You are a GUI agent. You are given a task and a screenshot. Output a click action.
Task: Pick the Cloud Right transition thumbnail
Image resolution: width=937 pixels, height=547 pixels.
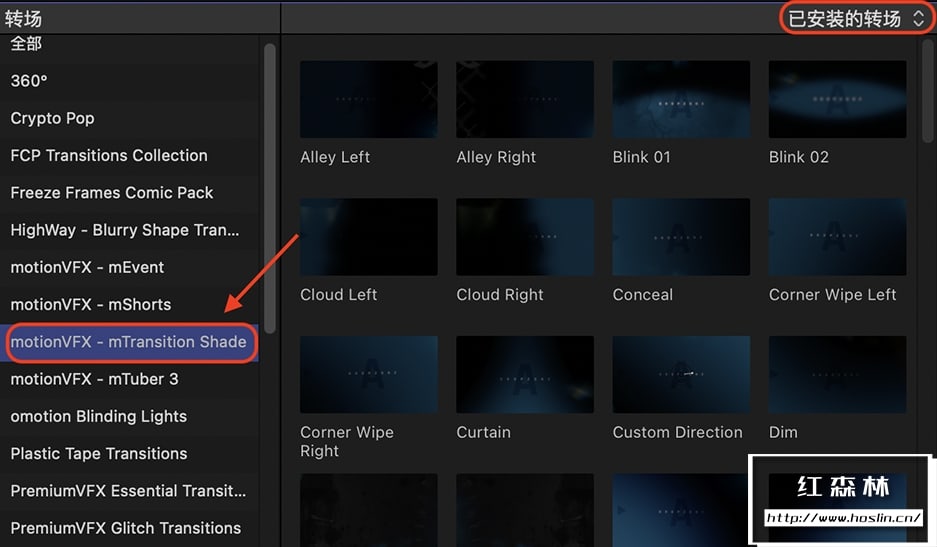coord(525,237)
